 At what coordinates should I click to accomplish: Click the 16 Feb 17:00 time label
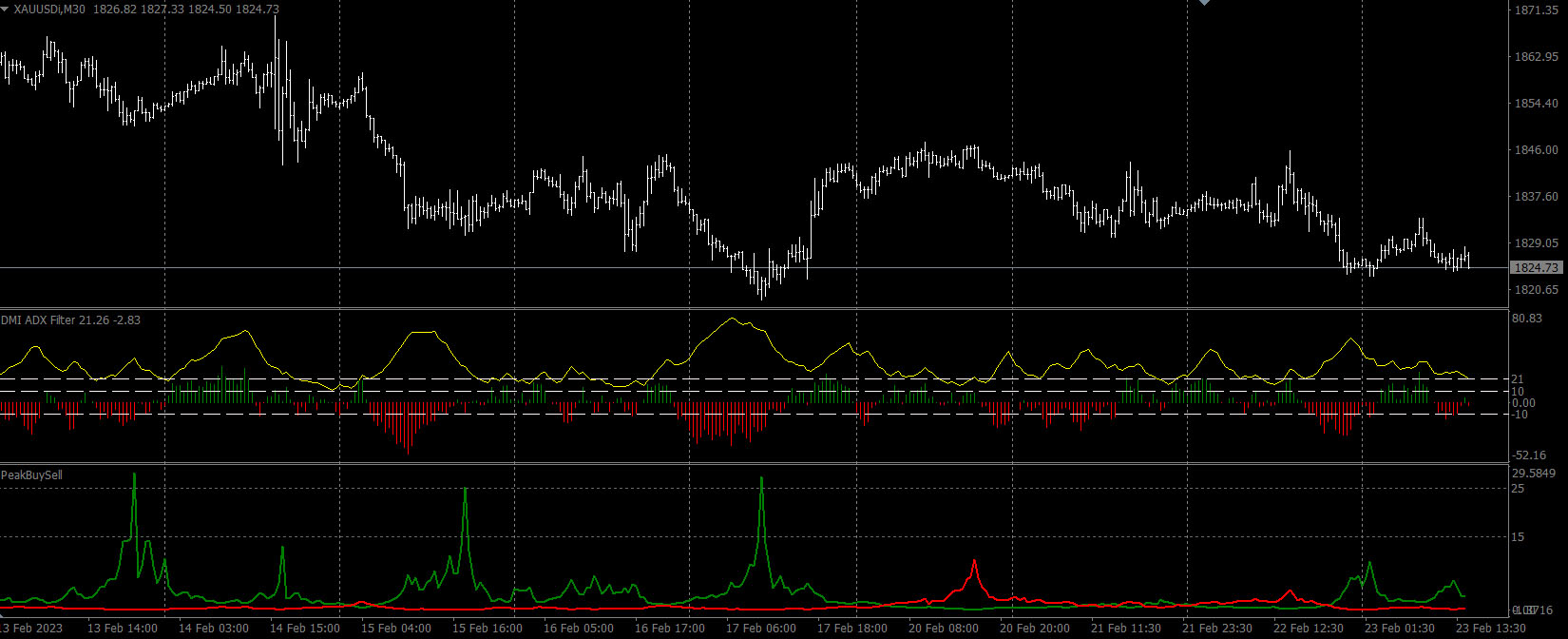(x=670, y=629)
